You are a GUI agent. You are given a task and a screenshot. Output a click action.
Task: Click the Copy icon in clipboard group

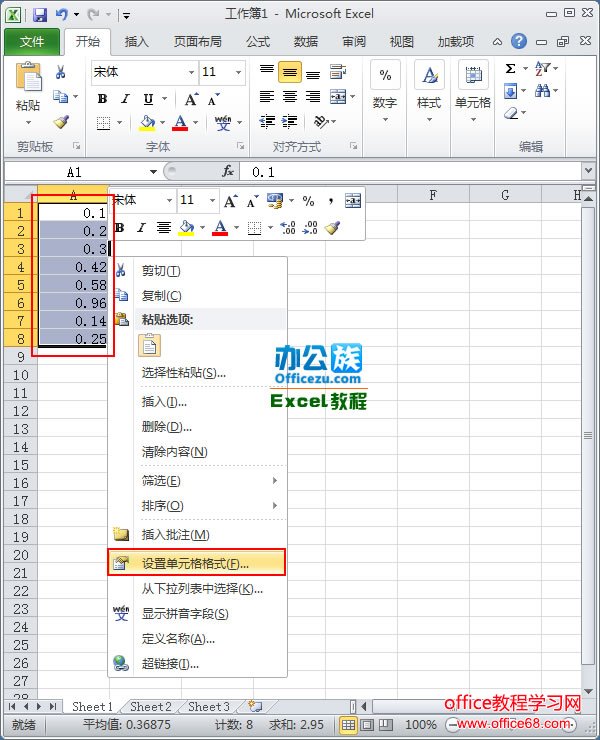click(x=60, y=97)
